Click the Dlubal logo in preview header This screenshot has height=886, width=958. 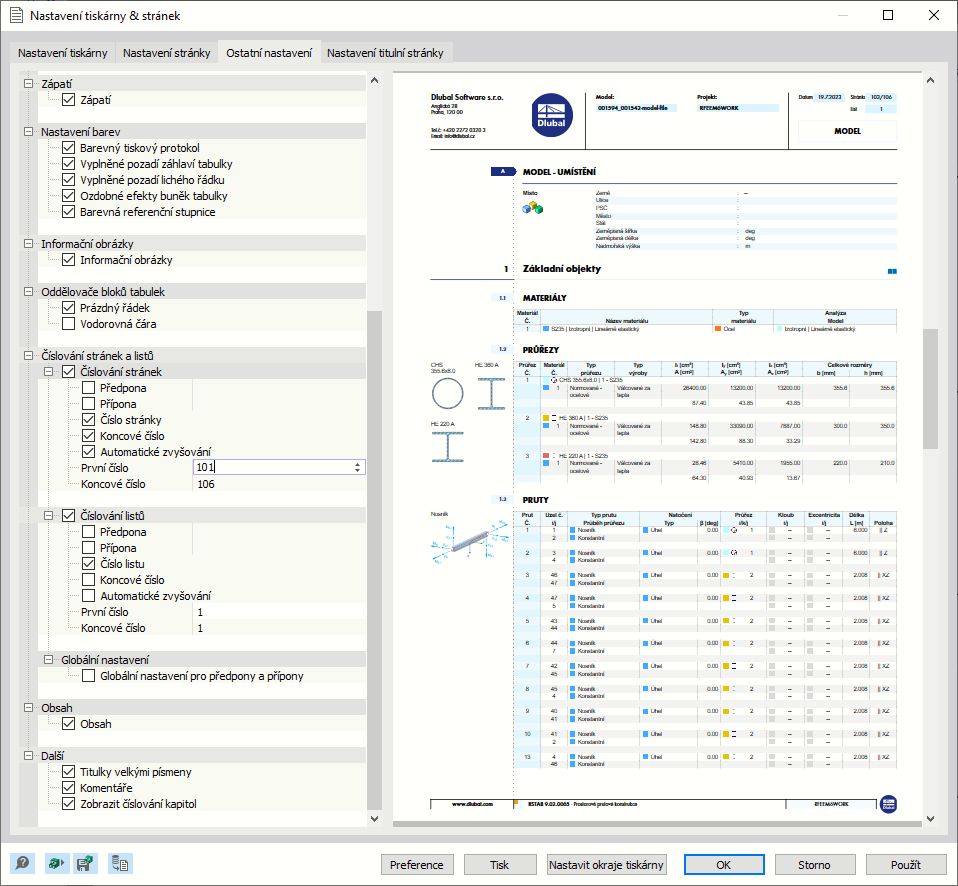(x=552, y=115)
